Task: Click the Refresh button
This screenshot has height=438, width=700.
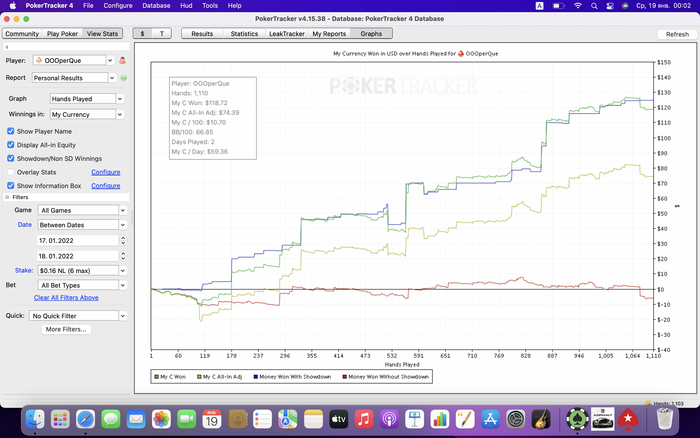Action: tap(677, 34)
